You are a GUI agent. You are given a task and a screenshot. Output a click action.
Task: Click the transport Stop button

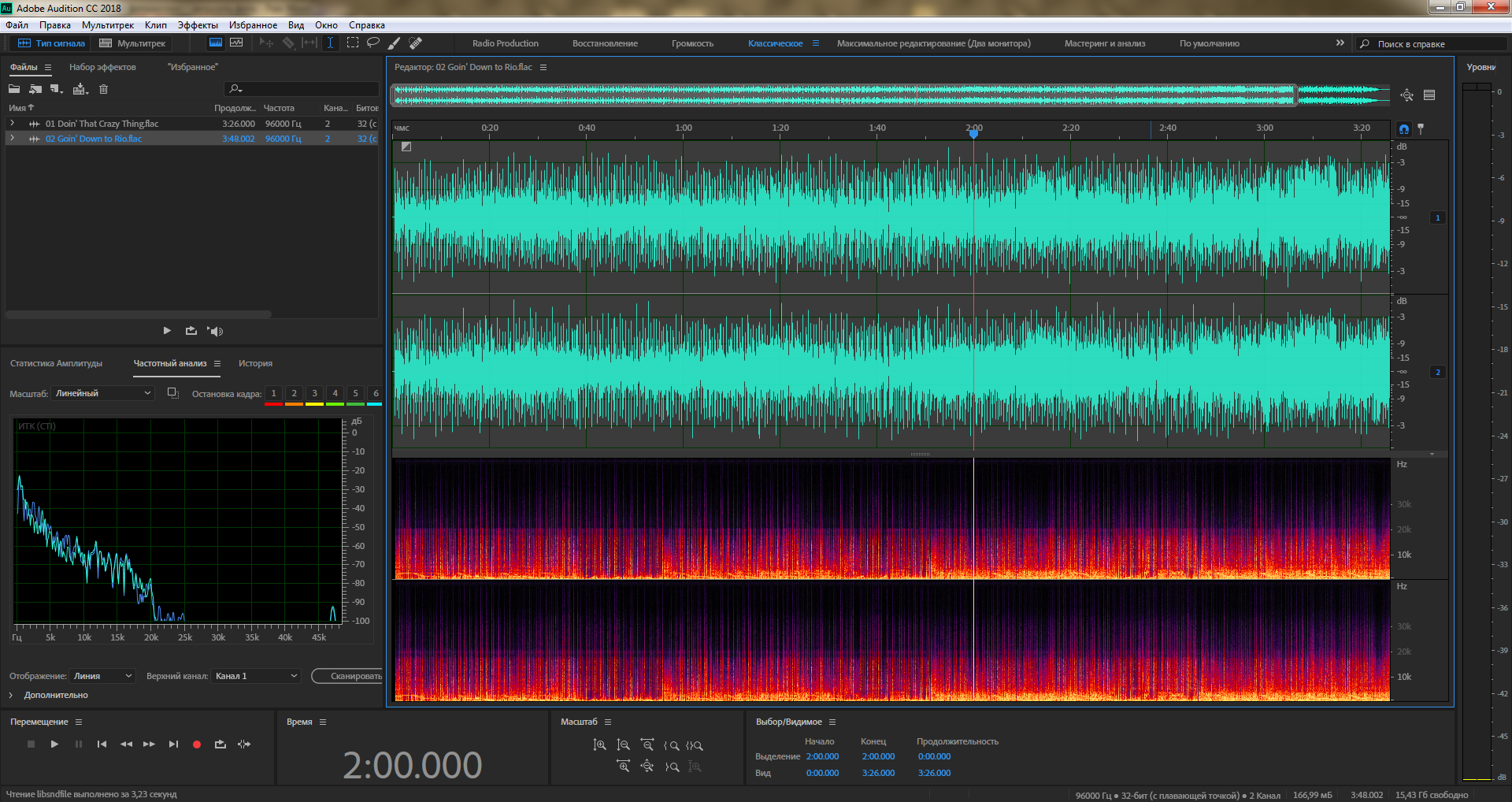click(31, 744)
